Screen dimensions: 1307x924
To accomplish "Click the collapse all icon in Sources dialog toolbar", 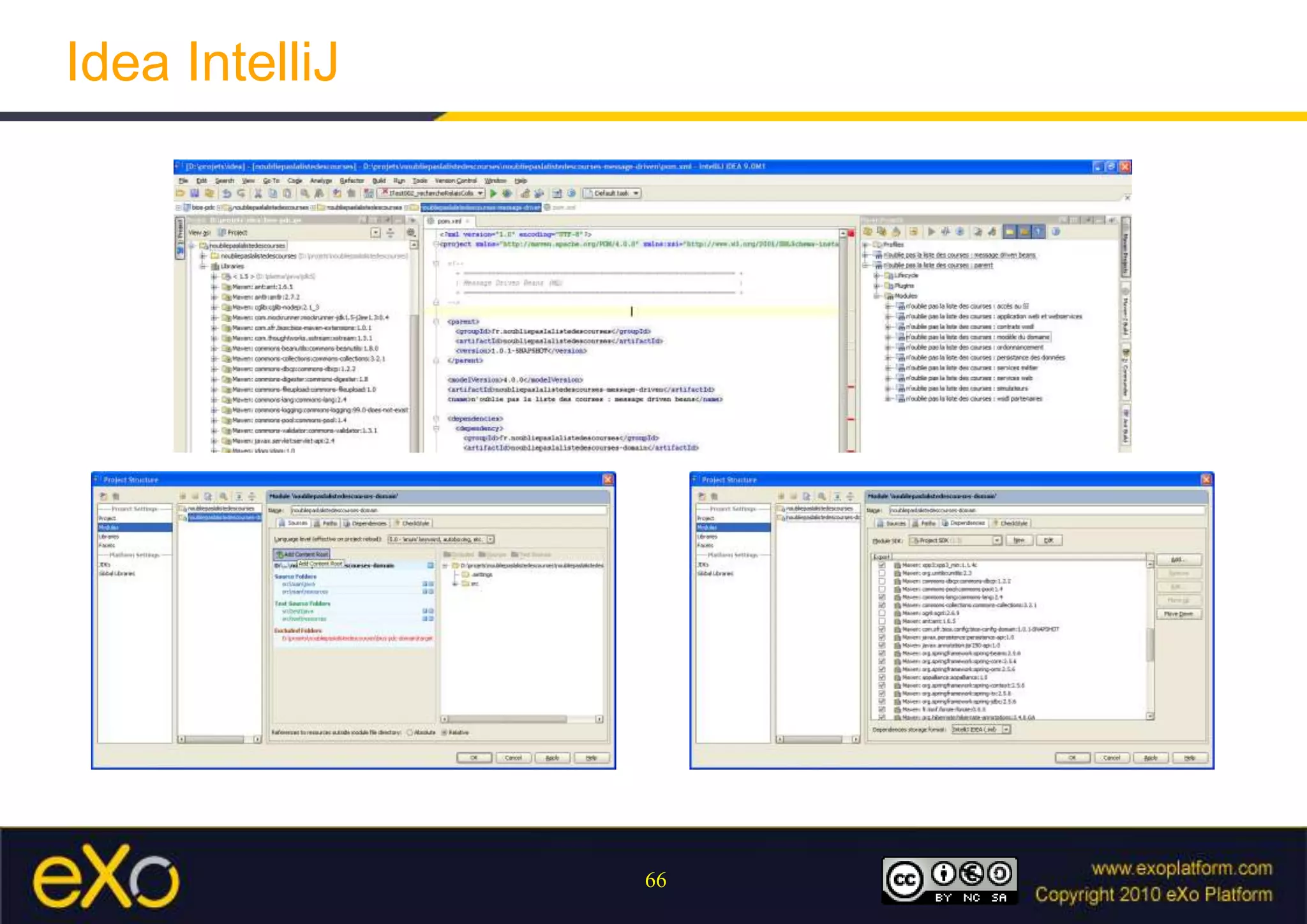I will pos(252,496).
